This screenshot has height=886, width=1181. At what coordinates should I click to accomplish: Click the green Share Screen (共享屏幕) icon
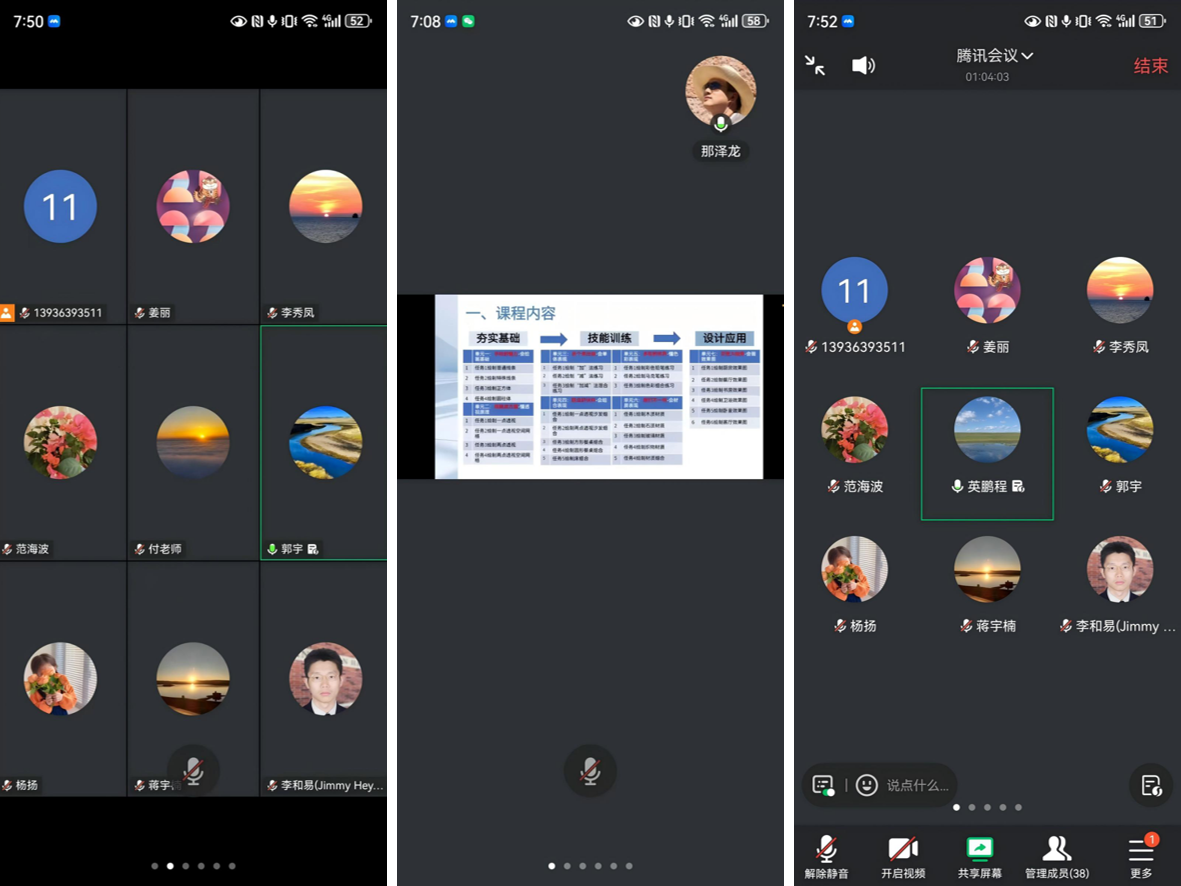click(979, 857)
